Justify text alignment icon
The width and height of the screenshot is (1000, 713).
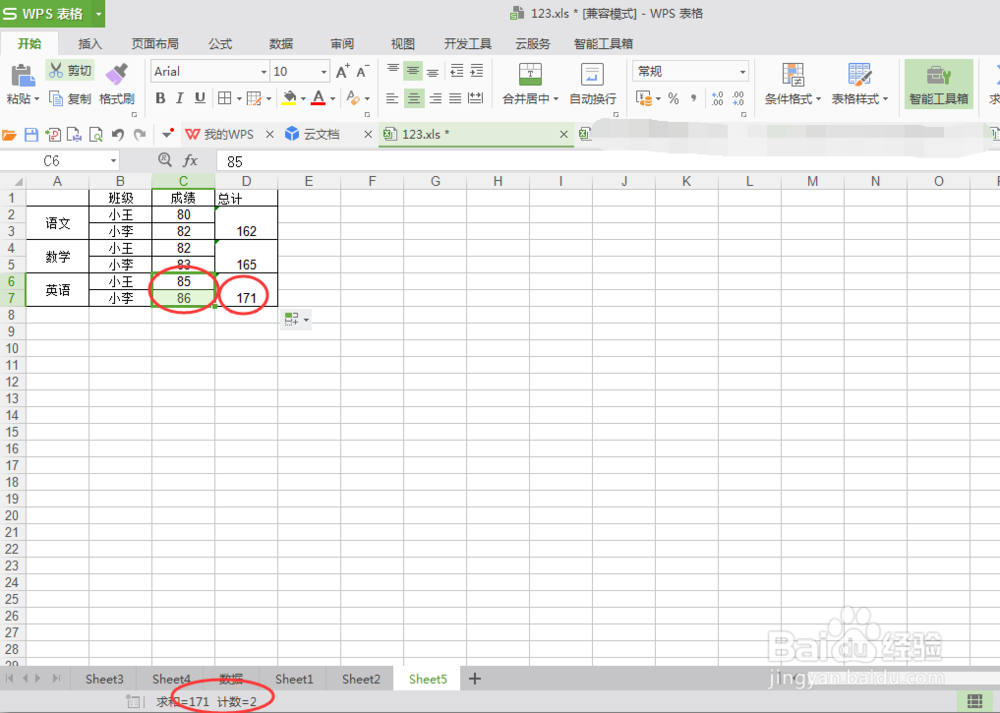click(x=455, y=98)
